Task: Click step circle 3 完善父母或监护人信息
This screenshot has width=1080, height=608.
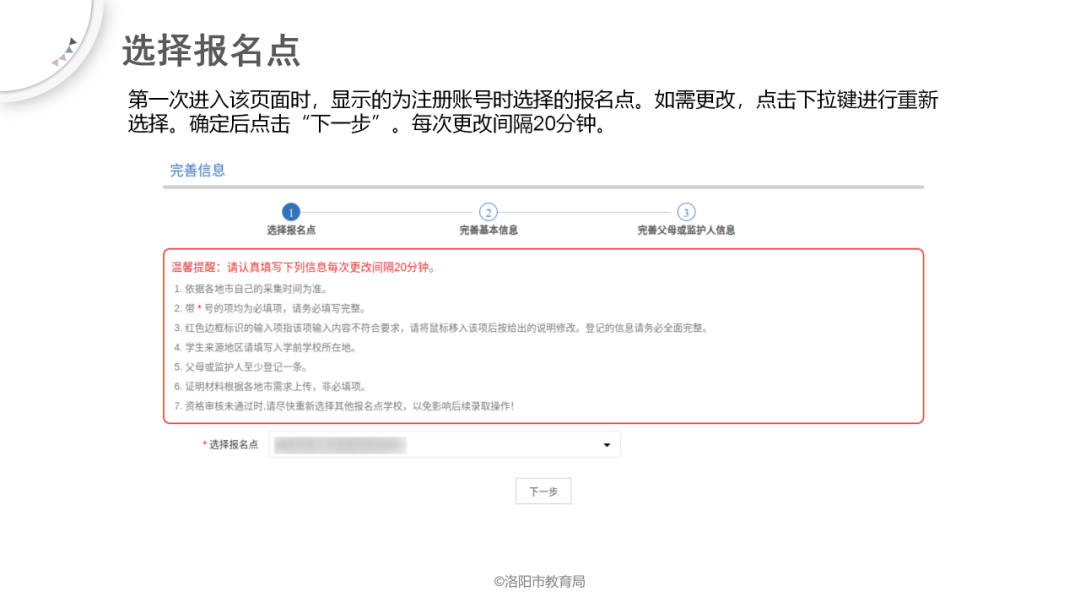Action: coord(685,212)
